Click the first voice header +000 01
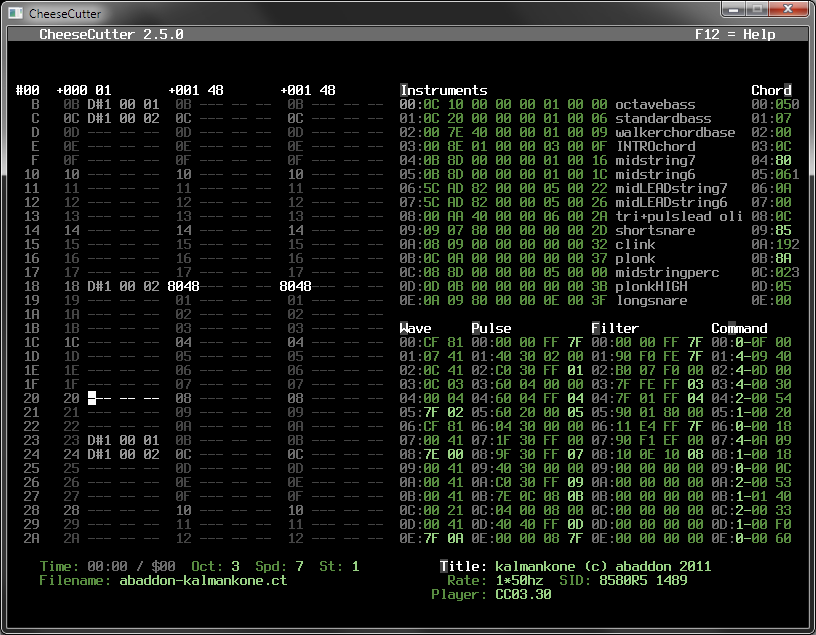This screenshot has width=816, height=635. click(x=83, y=90)
